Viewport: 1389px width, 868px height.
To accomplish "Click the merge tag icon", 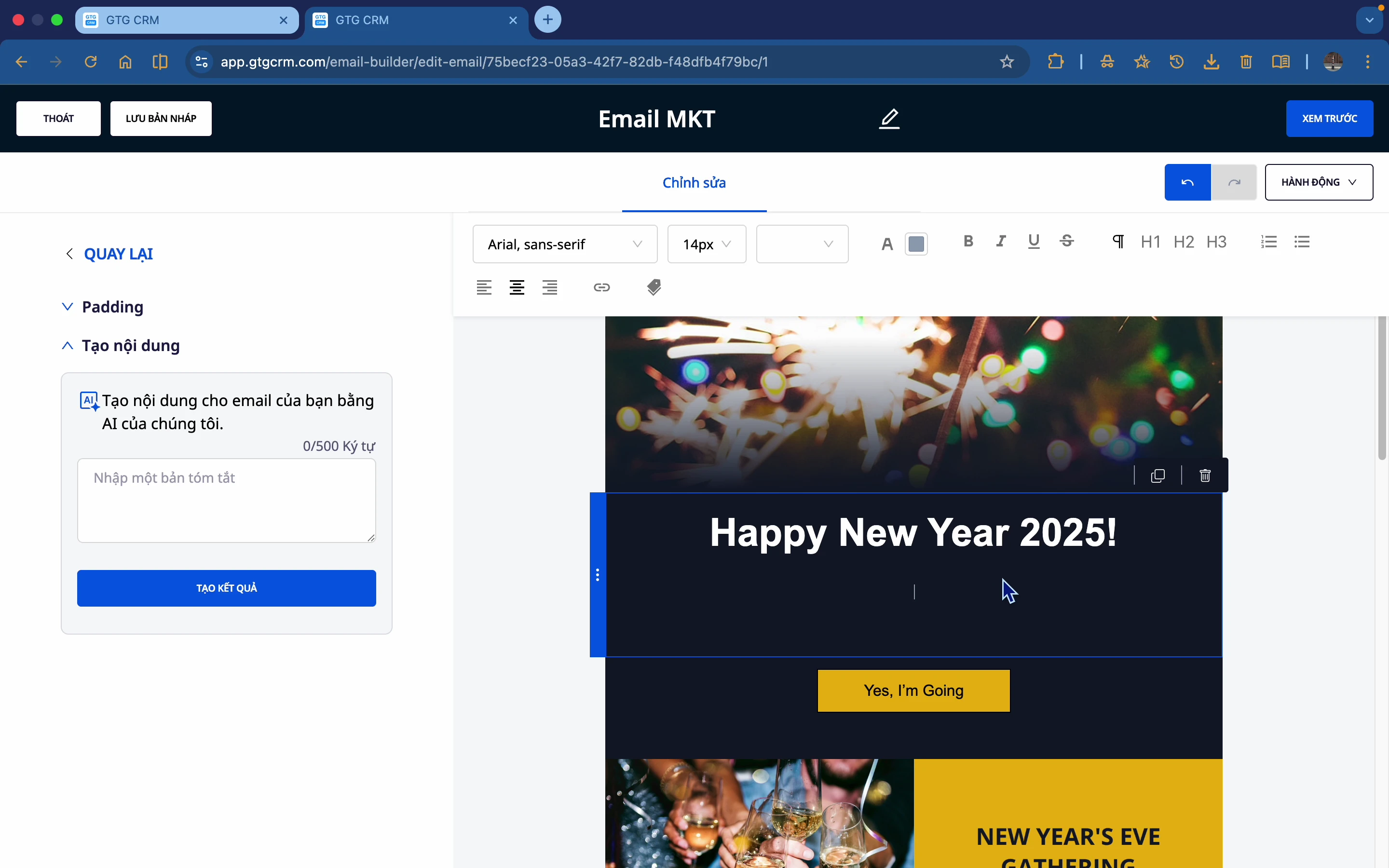I will (654, 287).
